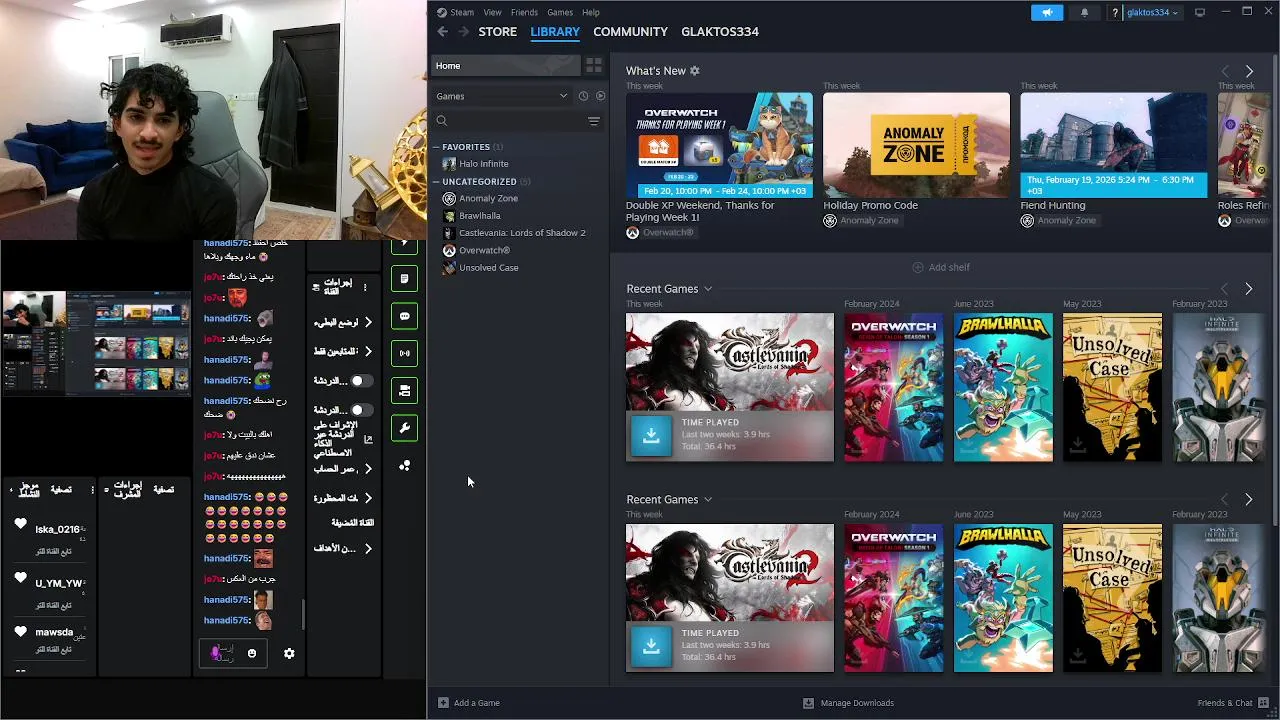Screen dimensions: 1280x720
Task: Open chat settings gear in stream panel
Action: click(289, 653)
